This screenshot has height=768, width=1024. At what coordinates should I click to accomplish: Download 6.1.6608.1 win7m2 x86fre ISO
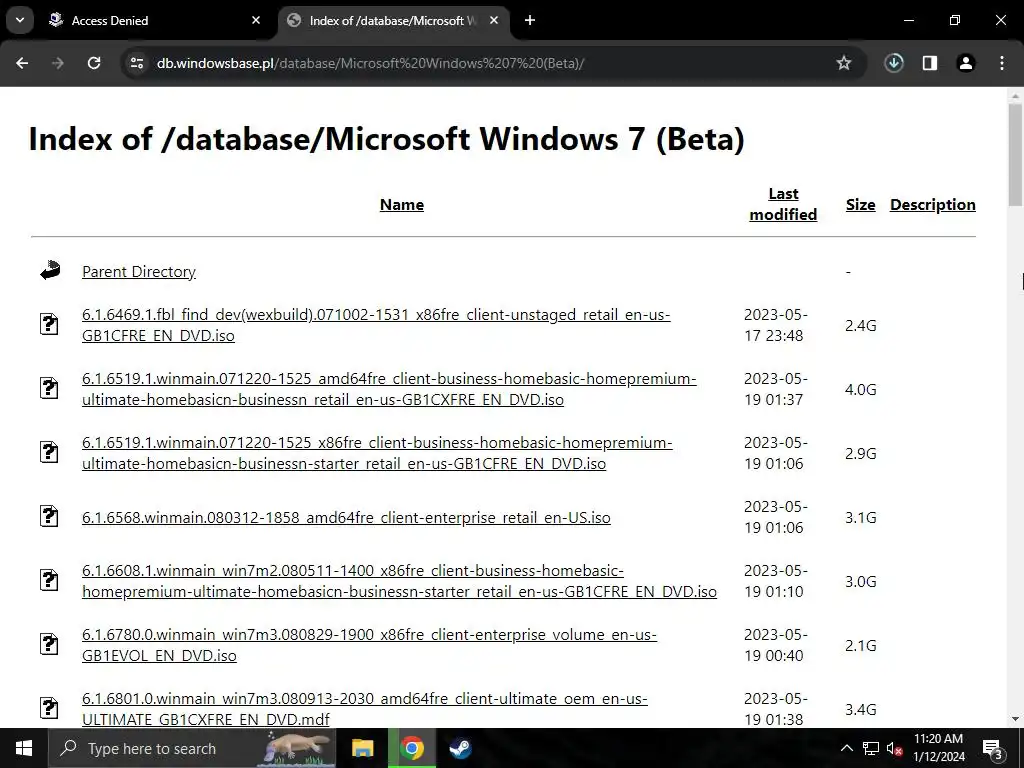(x=400, y=581)
